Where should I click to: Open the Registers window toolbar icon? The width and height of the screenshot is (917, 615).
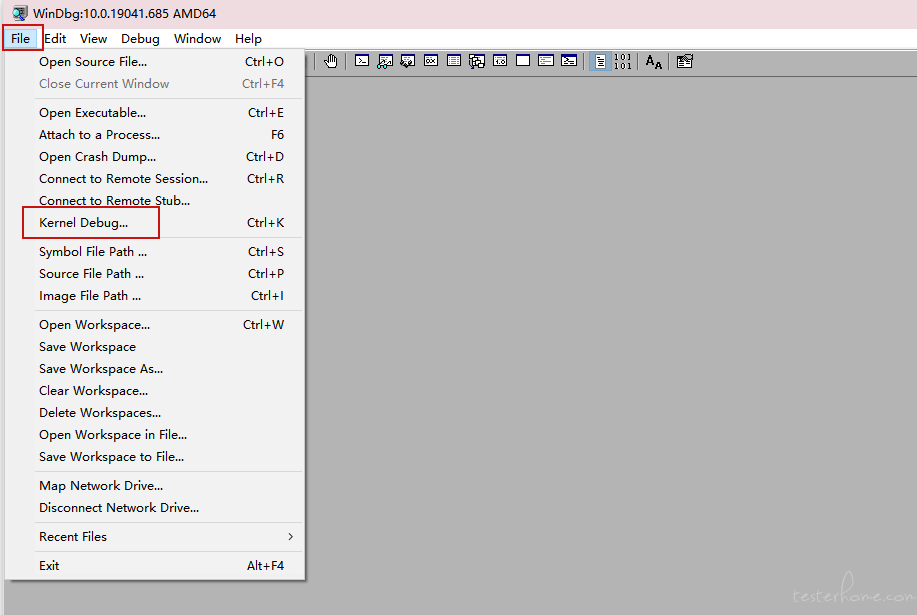(431, 61)
